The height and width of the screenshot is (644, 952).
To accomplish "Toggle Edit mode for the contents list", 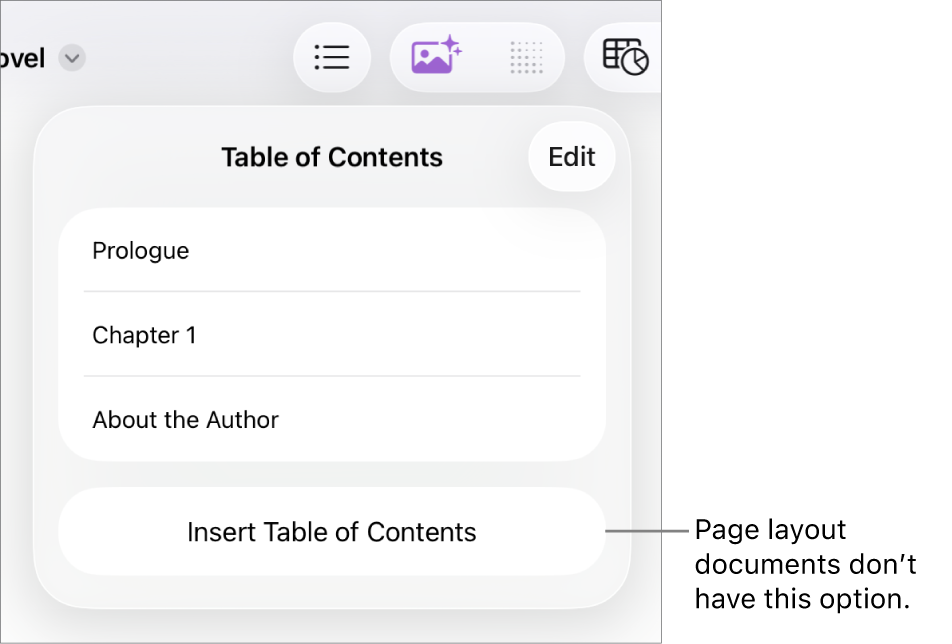I will 571,156.
